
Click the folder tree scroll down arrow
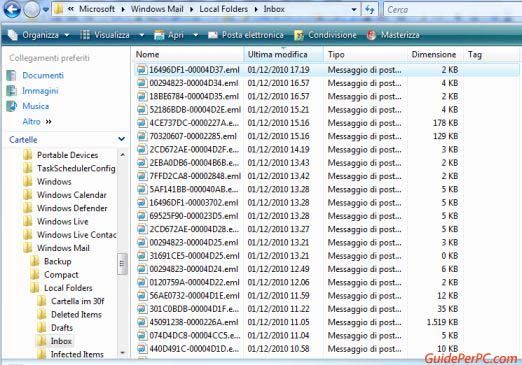click(123, 352)
